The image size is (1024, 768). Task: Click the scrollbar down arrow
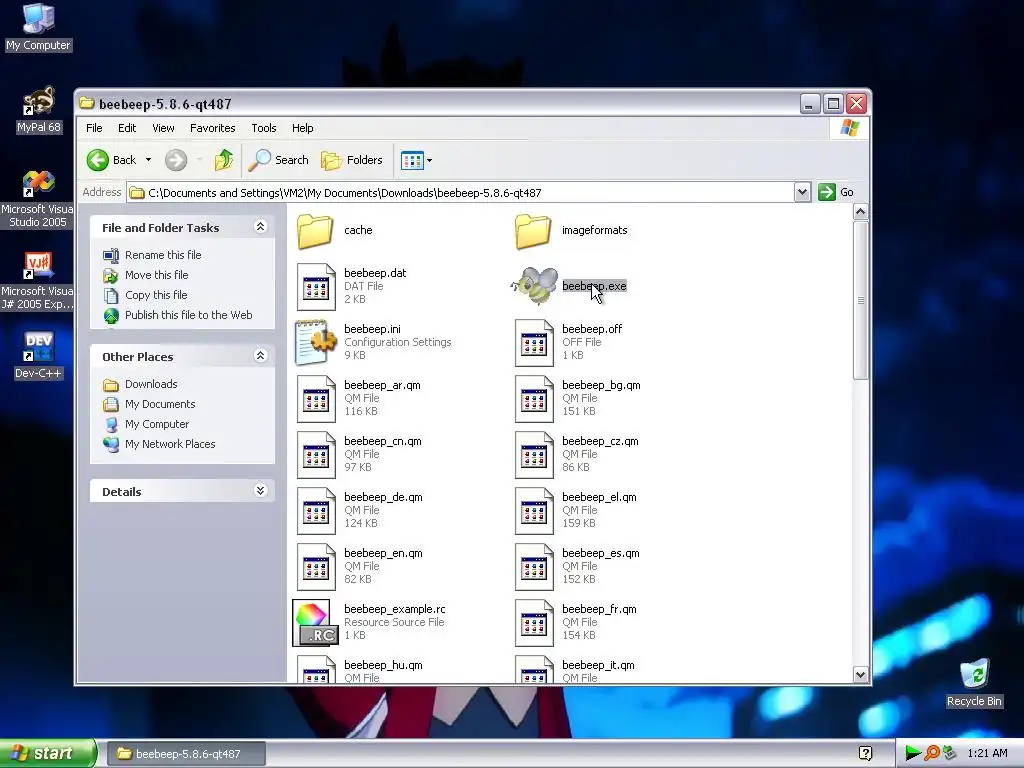tap(860, 675)
